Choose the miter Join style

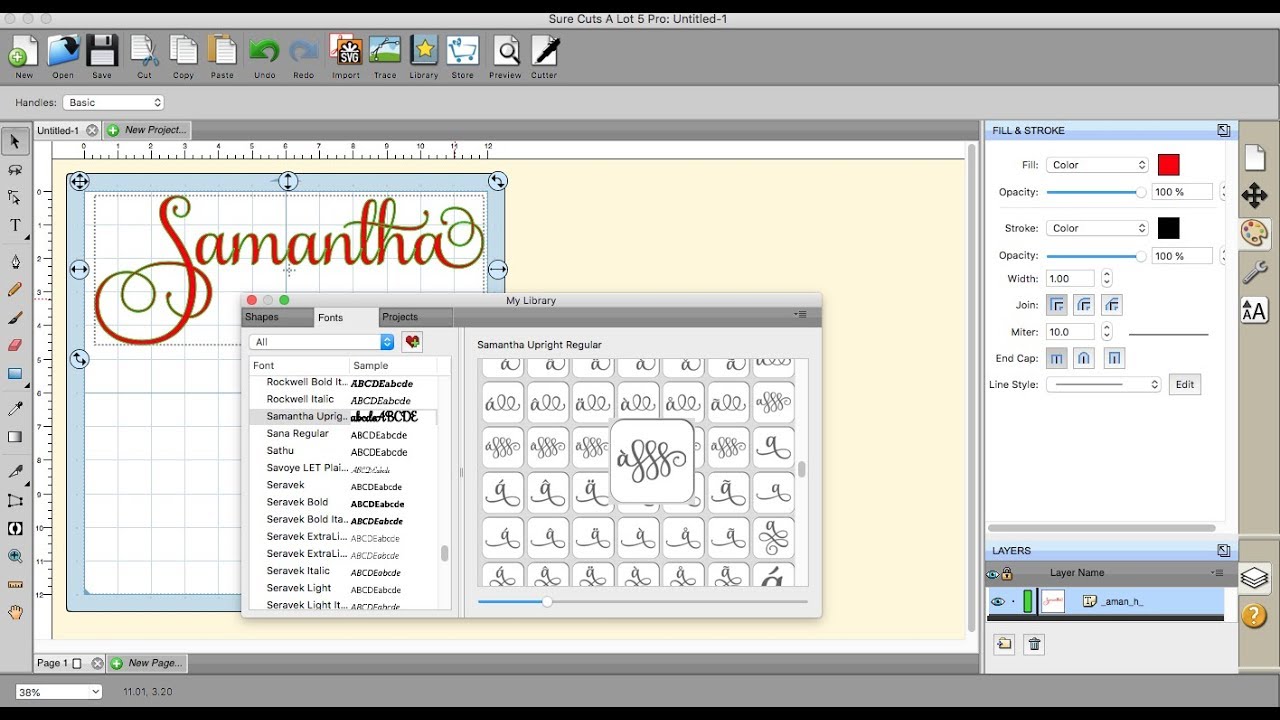click(x=1056, y=305)
